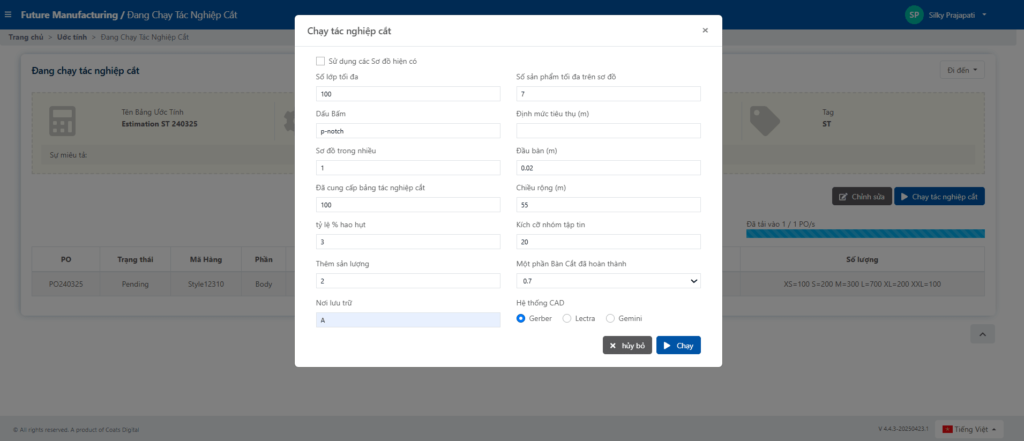Click the calculator estimation icon
This screenshot has width=1024, height=441.
tap(62, 121)
